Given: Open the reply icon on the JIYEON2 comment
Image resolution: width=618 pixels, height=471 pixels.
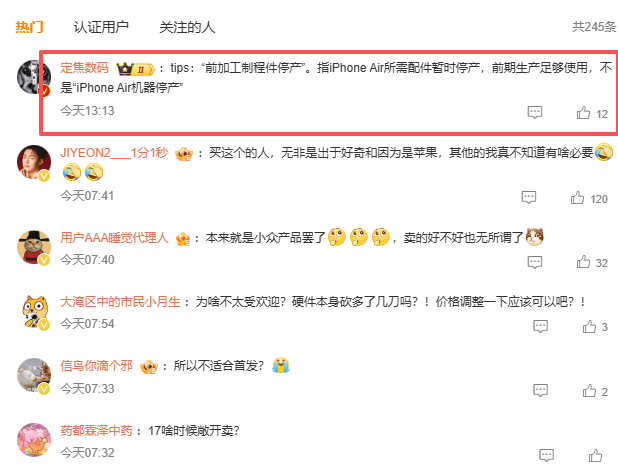Looking at the screenshot, I should tap(529, 197).
